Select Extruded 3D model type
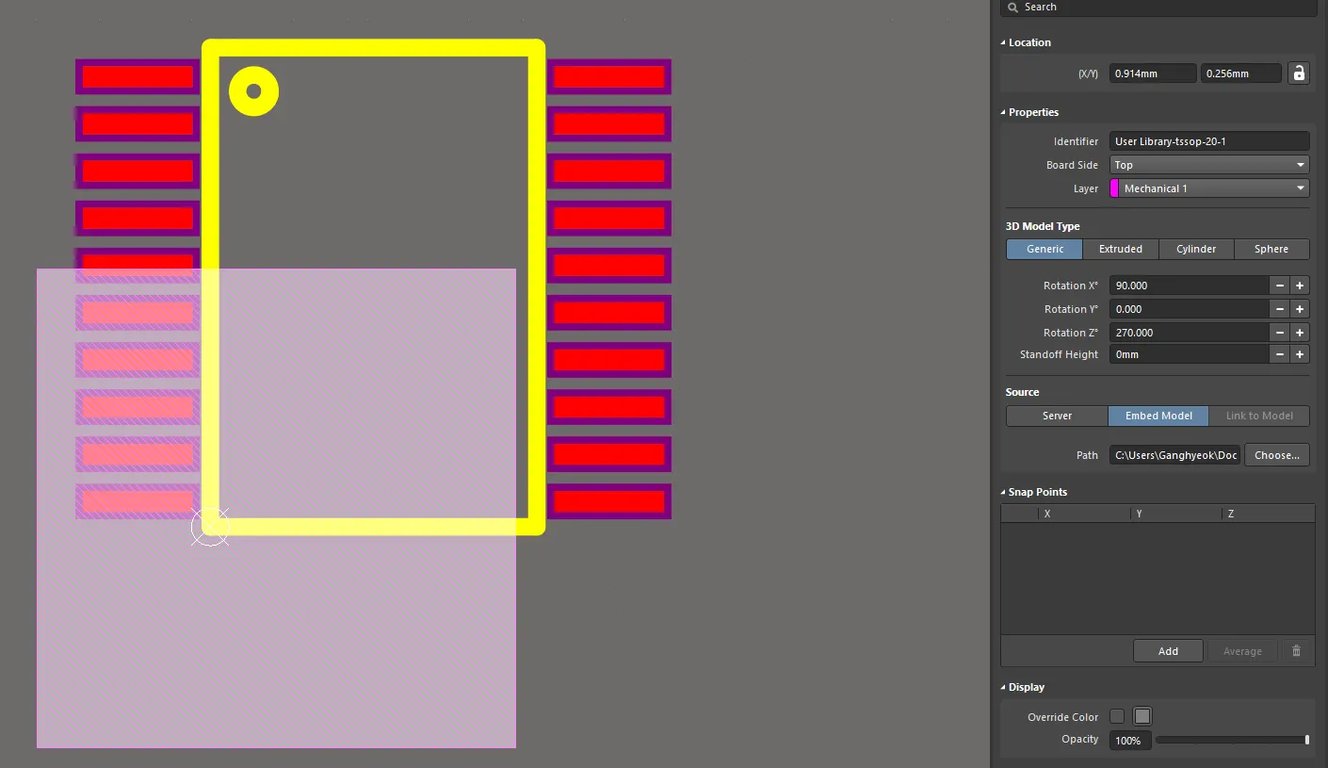The width and height of the screenshot is (1328, 768). (1120, 249)
